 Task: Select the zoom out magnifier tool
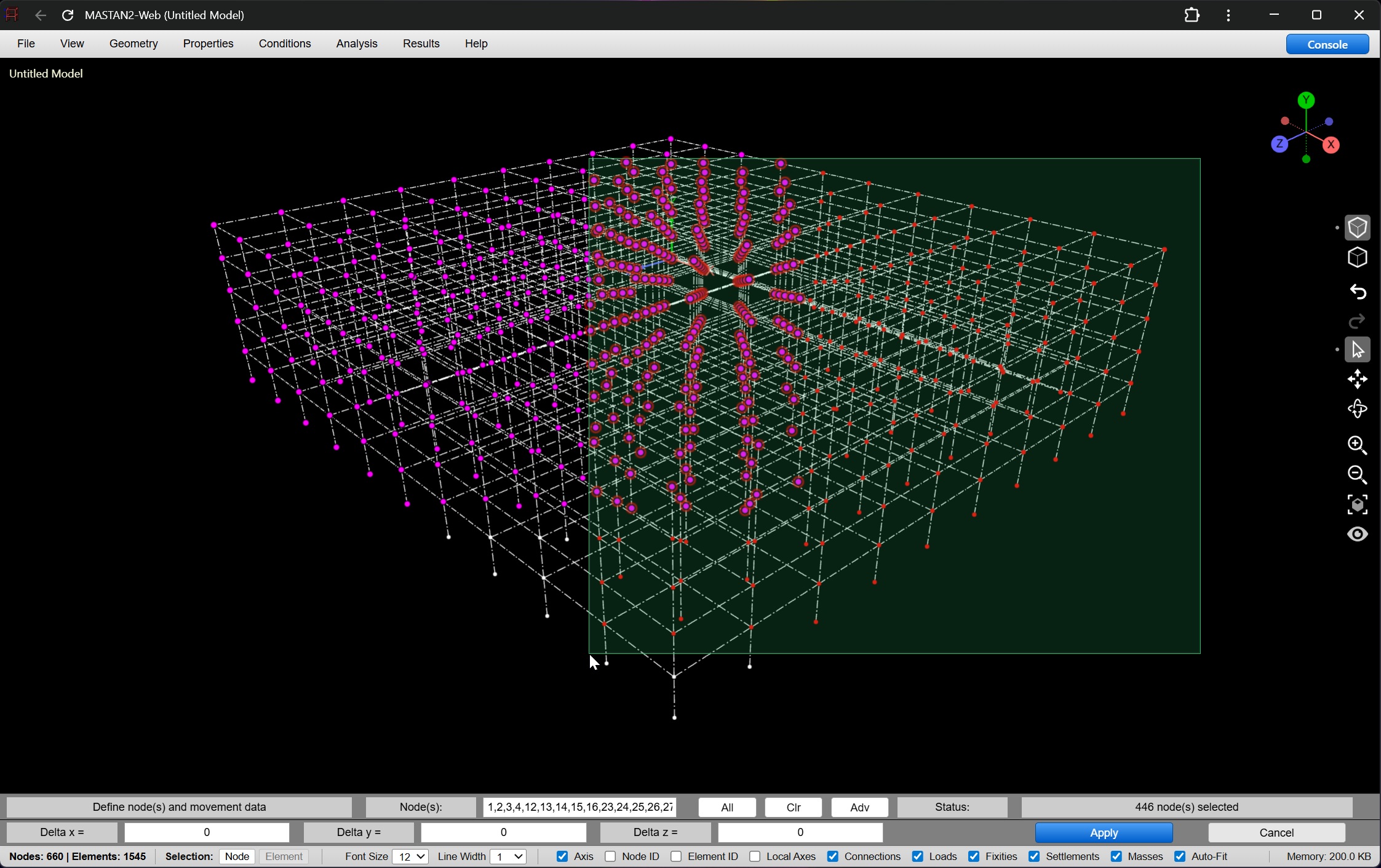click(x=1358, y=475)
